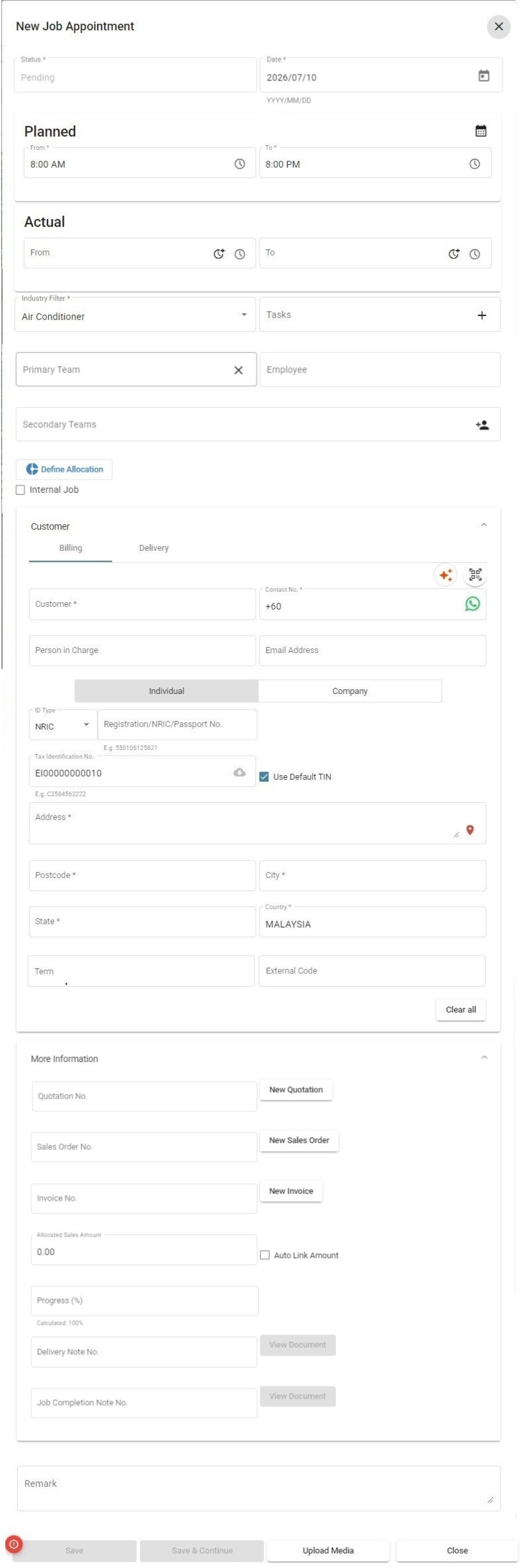This screenshot has height=1568, width=524.
Task: Create a New Sales Order
Action: point(299,1141)
